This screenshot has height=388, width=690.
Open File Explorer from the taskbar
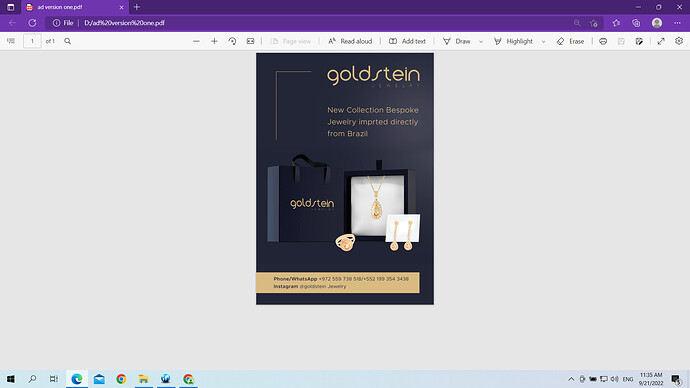pyautogui.click(x=143, y=379)
